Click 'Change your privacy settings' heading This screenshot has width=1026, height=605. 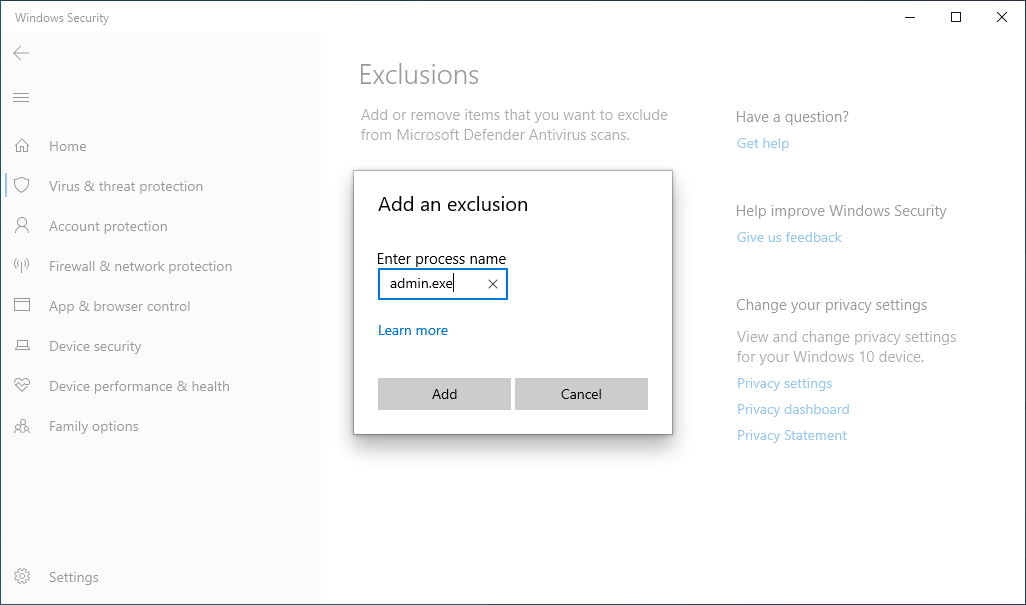pyautogui.click(x=831, y=305)
